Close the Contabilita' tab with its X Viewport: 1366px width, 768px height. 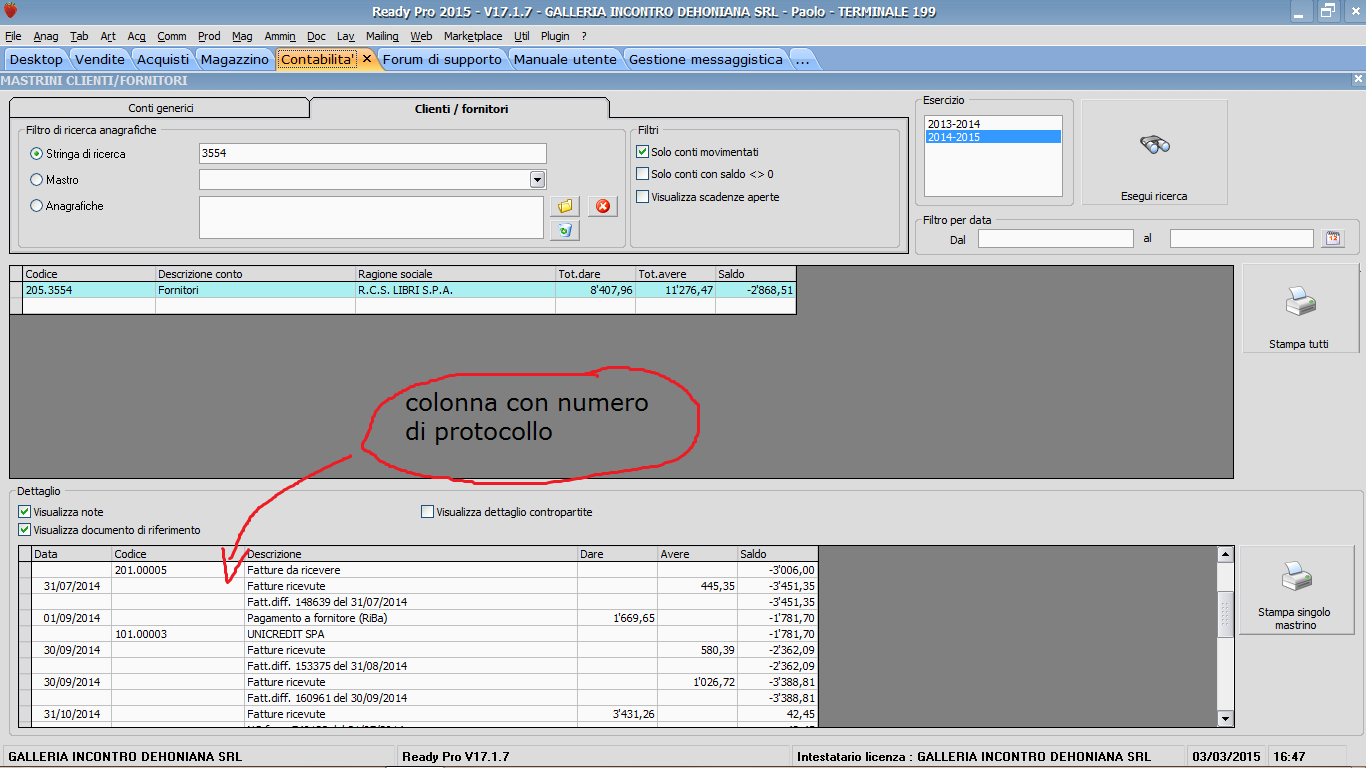pyautogui.click(x=367, y=59)
